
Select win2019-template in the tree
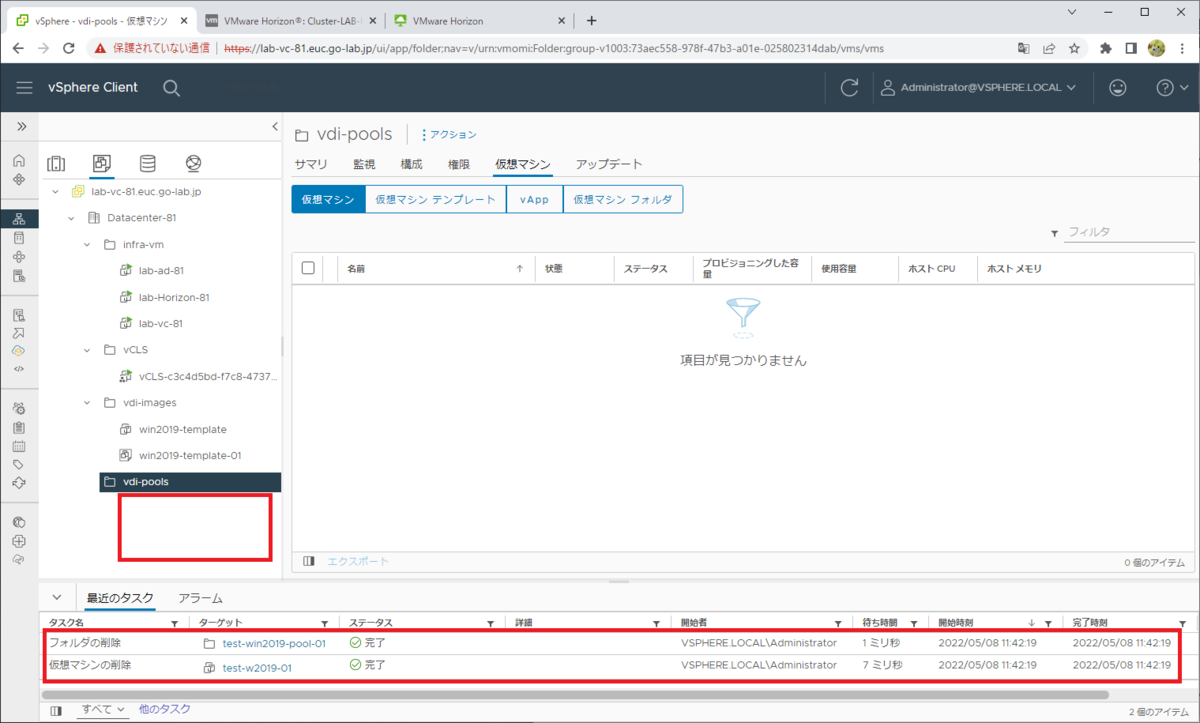(x=182, y=429)
